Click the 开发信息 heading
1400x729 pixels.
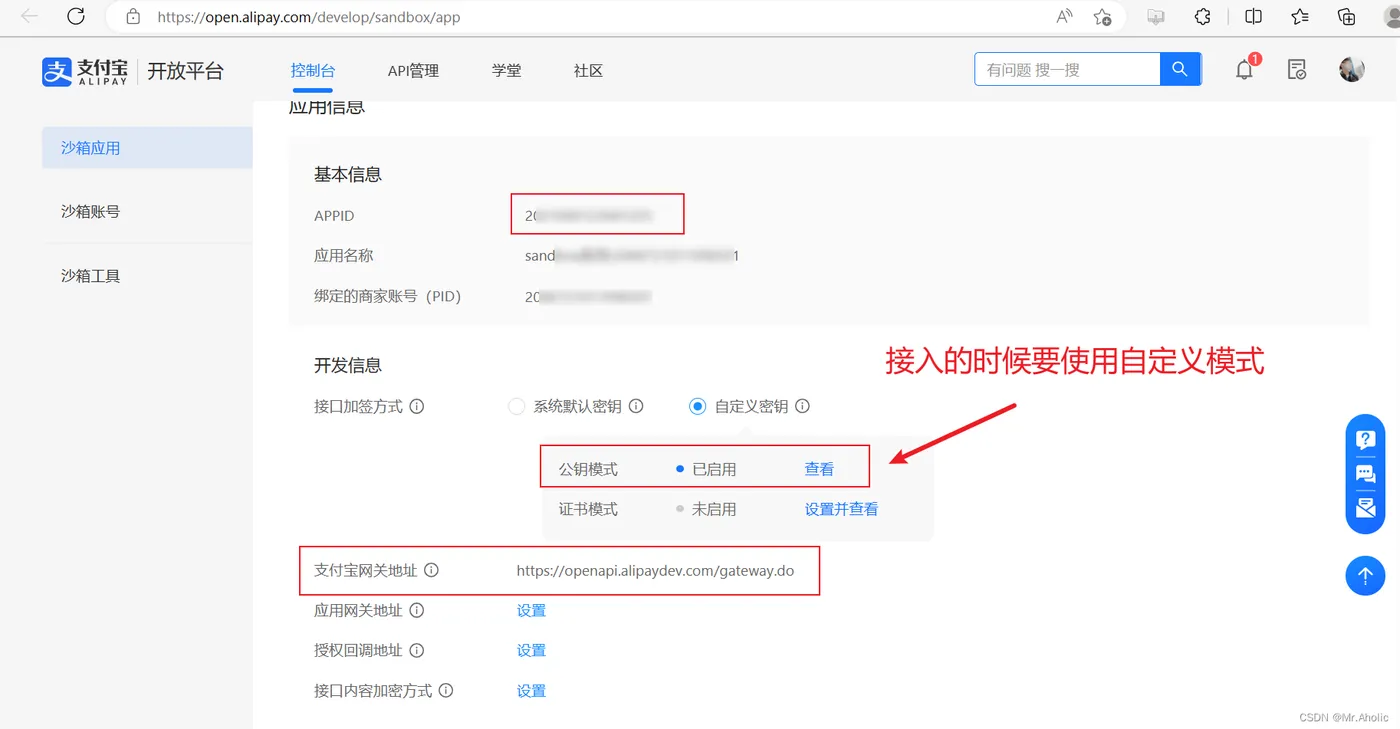348,365
